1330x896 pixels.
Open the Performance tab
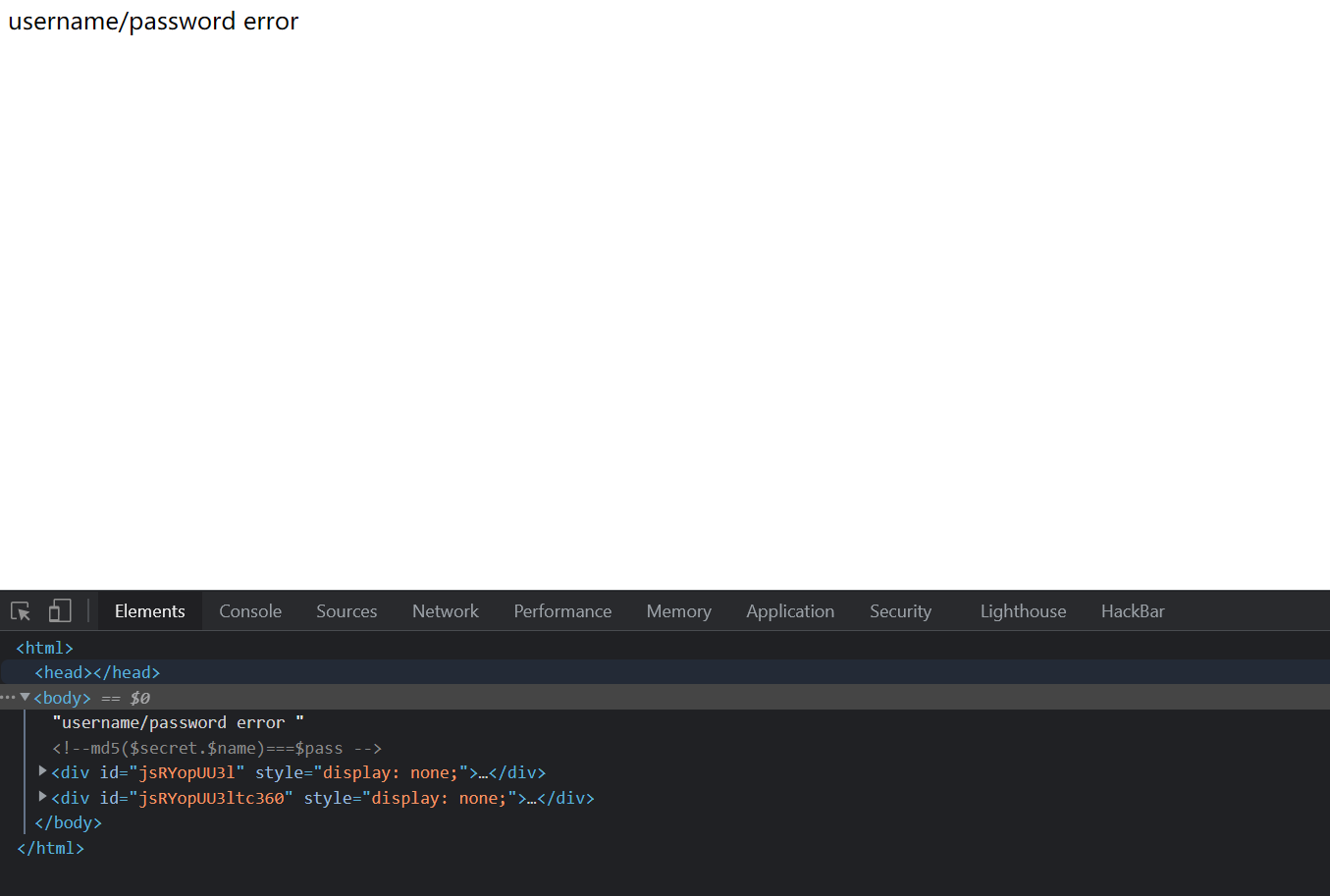pyautogui.click(x=562, y=611)
